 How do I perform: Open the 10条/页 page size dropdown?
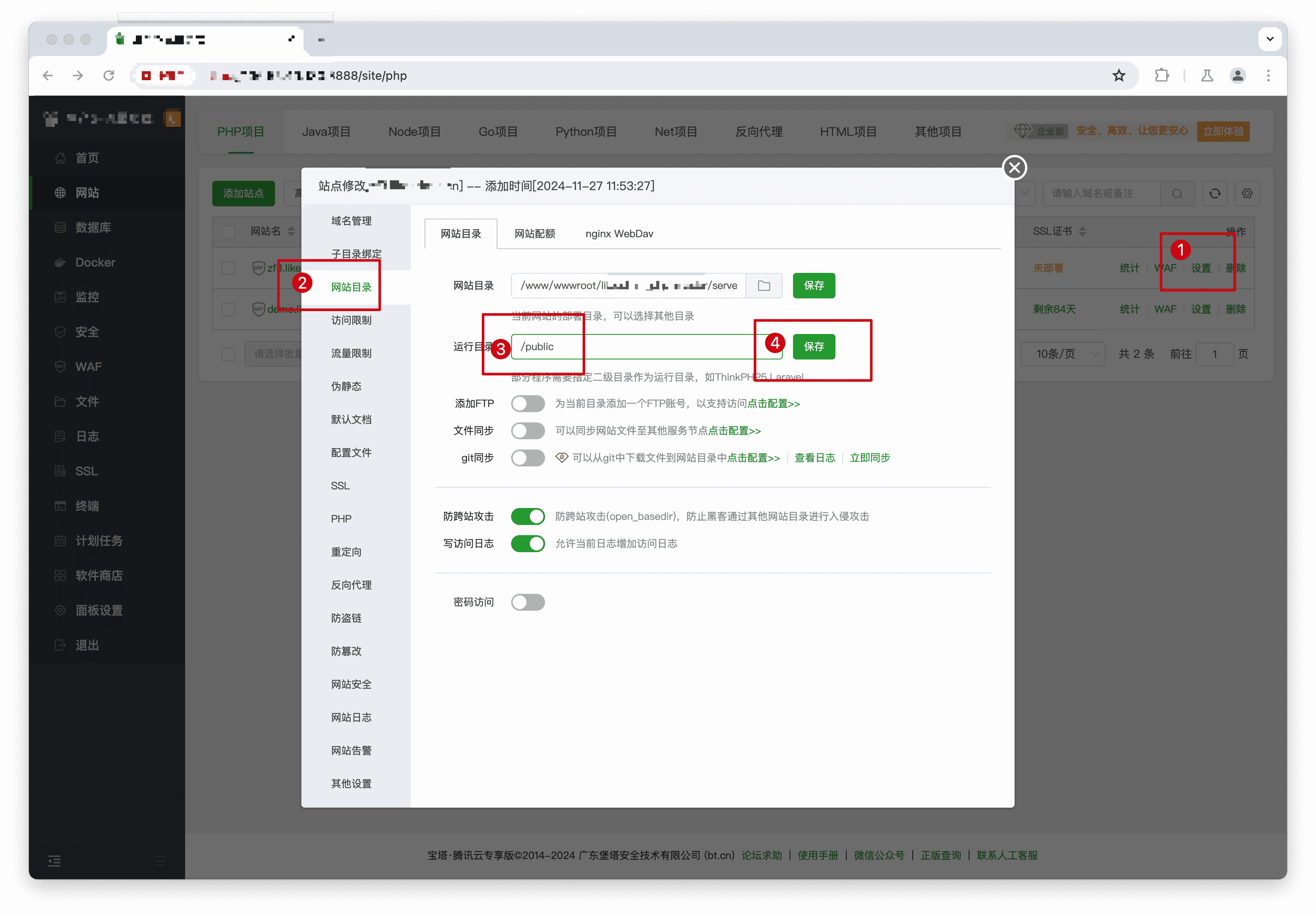1063,354
